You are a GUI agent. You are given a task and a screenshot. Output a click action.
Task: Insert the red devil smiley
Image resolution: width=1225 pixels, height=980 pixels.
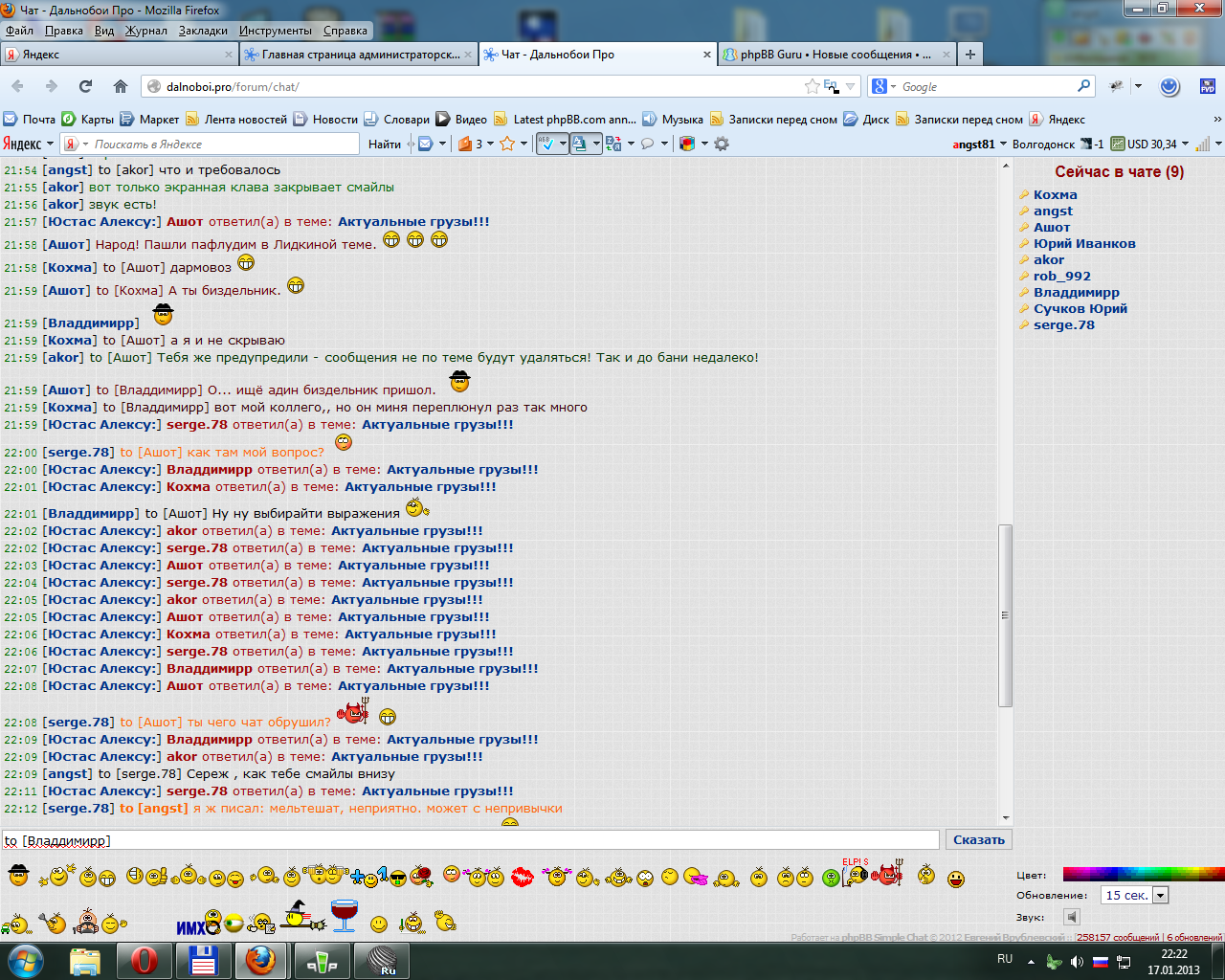890,874
